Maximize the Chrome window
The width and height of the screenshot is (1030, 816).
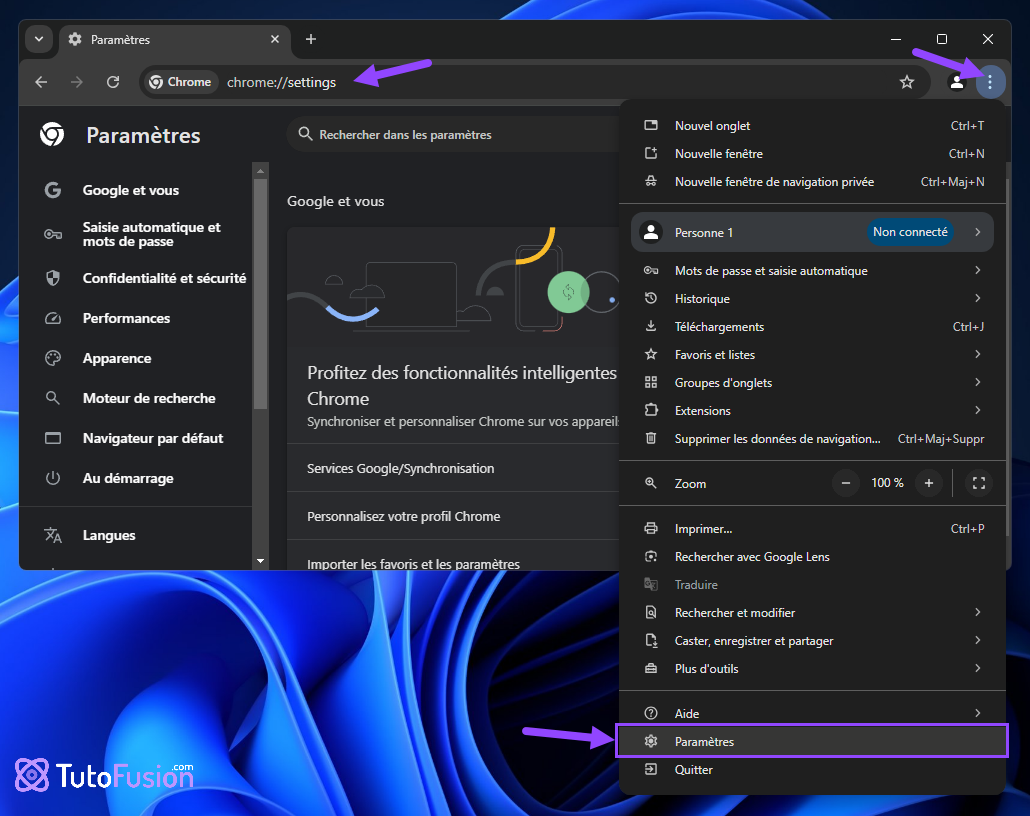click(941, 39)
